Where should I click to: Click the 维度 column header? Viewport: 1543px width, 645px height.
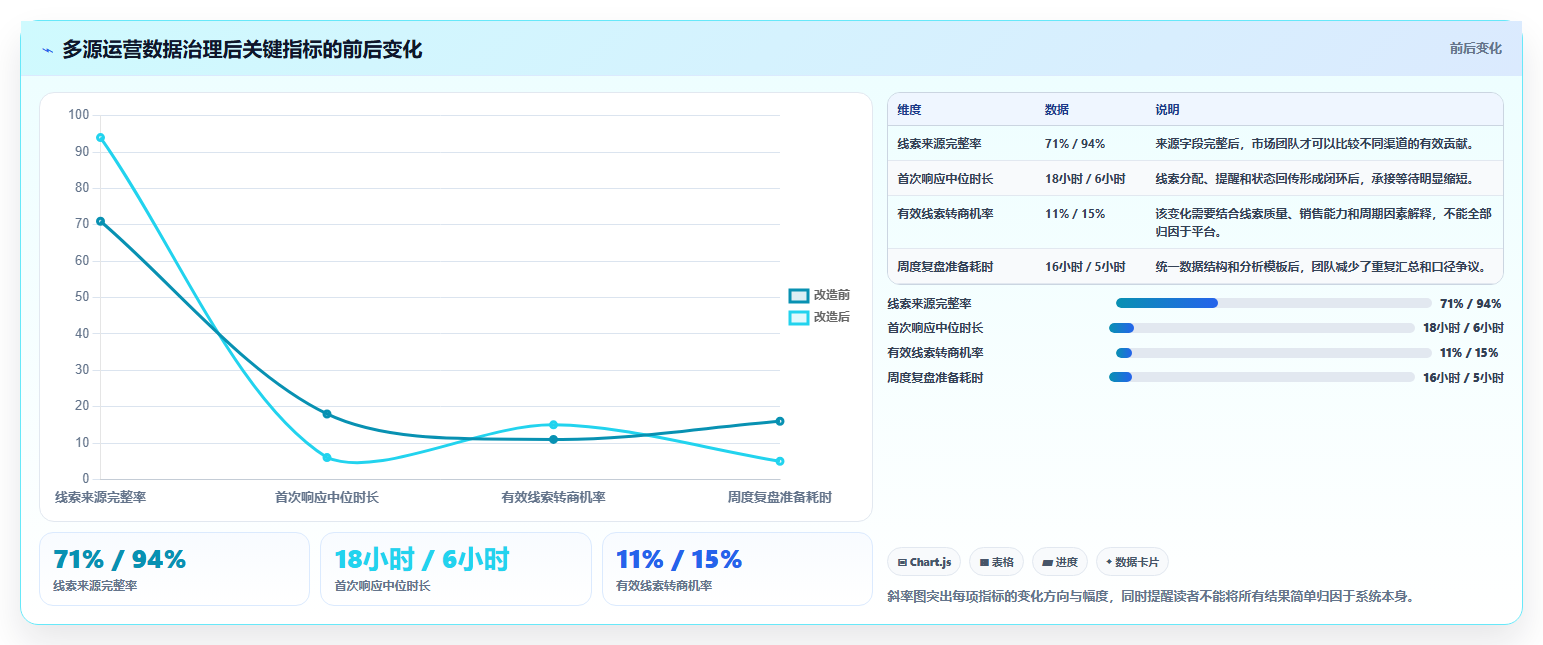pos(909,109)
